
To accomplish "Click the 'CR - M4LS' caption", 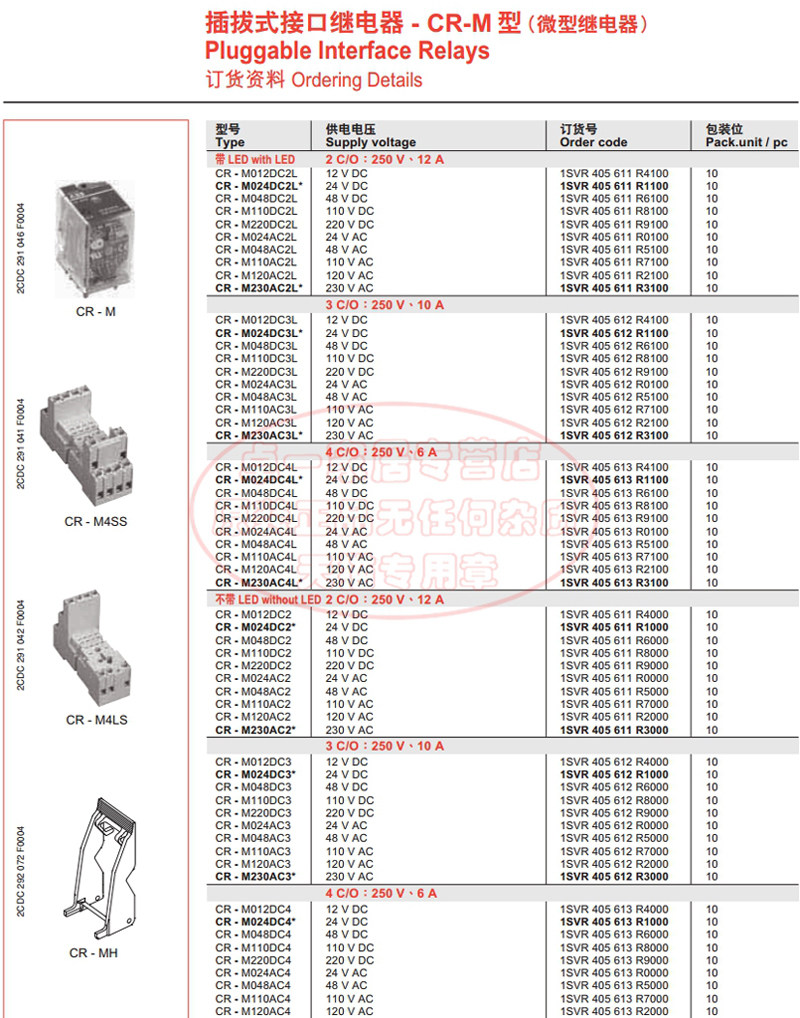I will (96, 720).
